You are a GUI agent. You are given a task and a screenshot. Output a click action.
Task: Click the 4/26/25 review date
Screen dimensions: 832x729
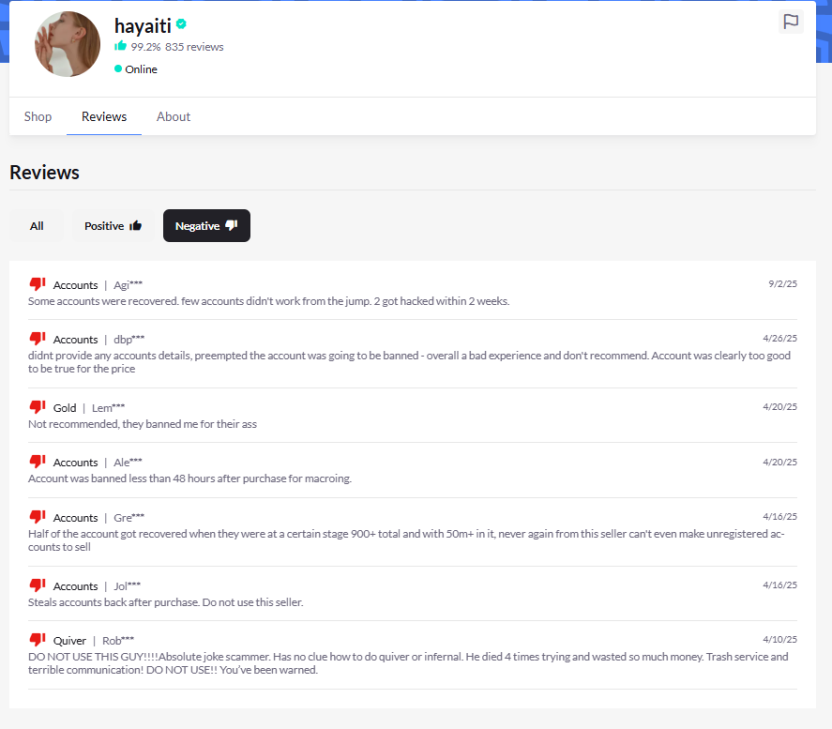click(780, 339)
